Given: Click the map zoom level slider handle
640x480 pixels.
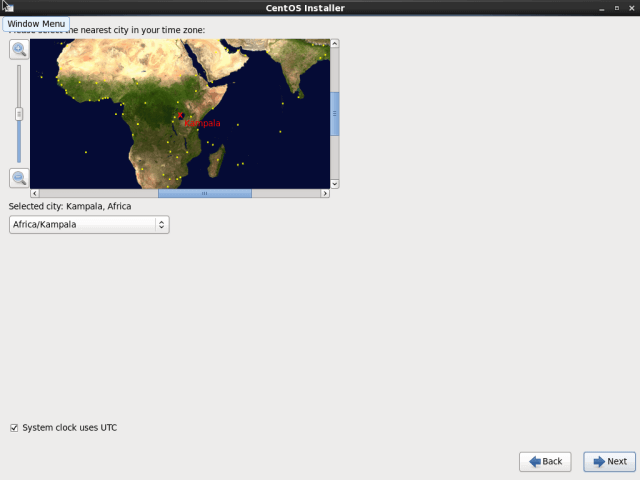Looking at the screenshot, I should click(18, 114).
